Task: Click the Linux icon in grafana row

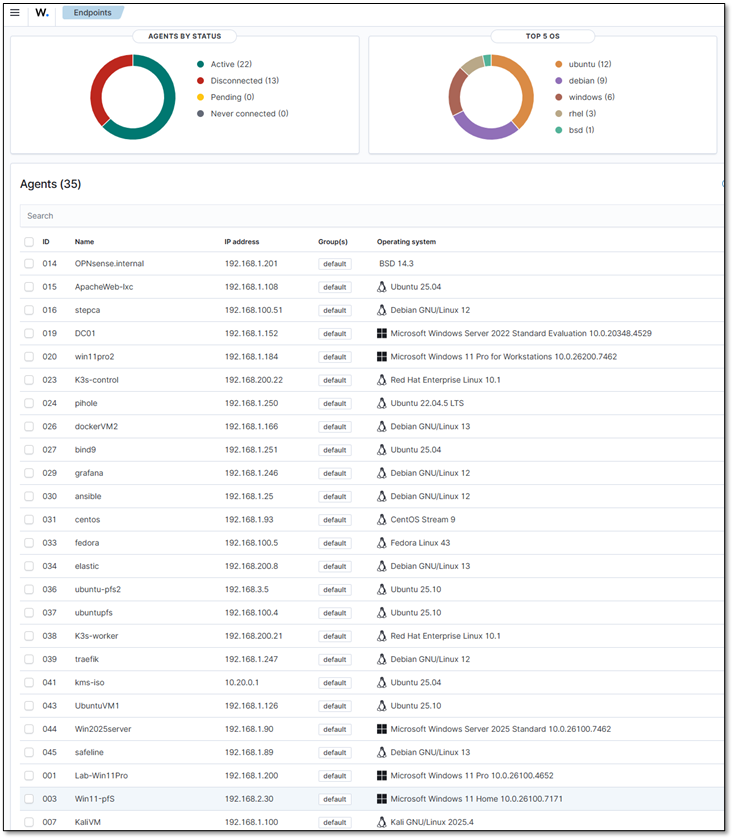Action: point(381,474)
